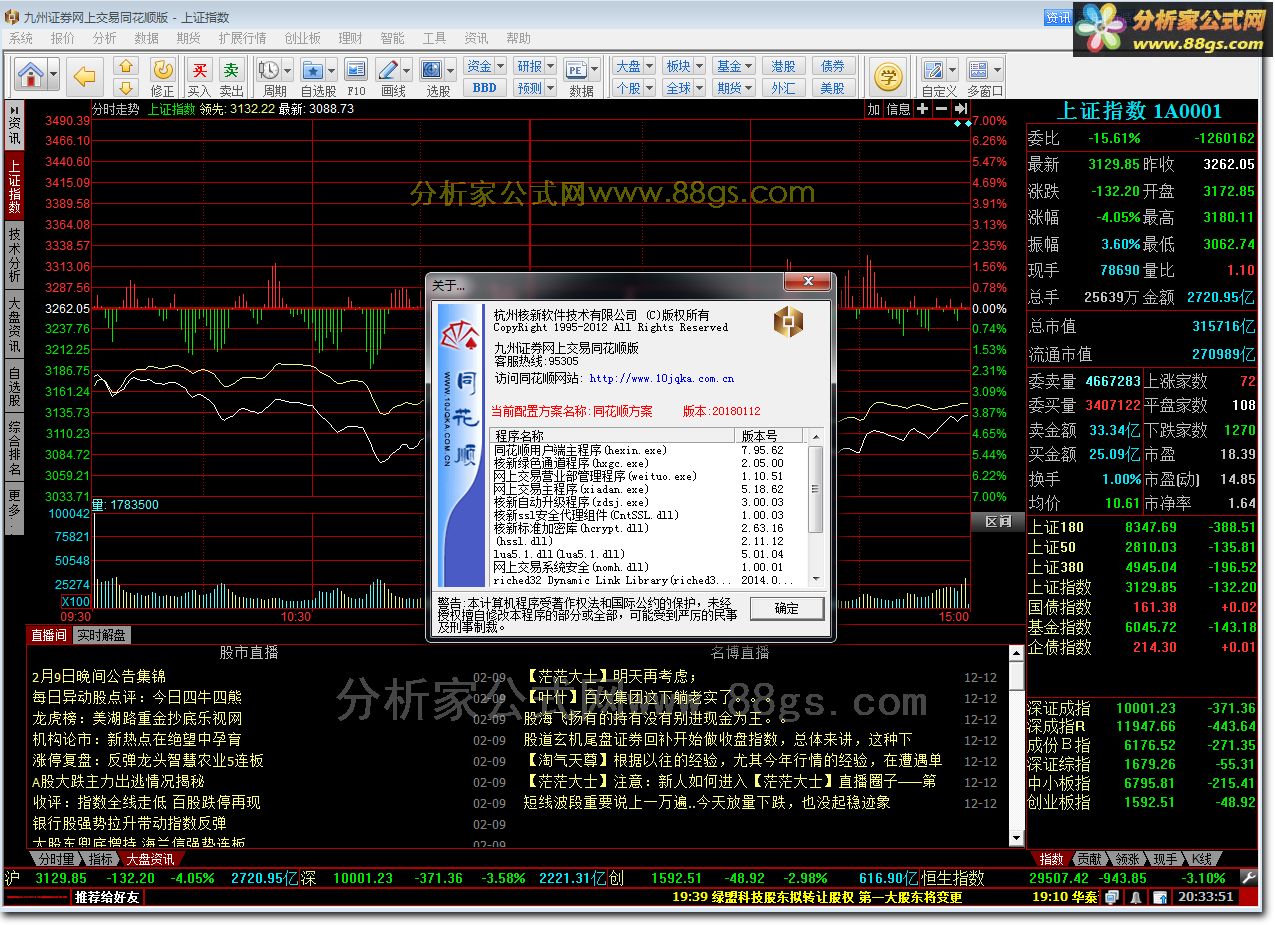This screenshot has width=1275, height=925.
Task: Open the home page icon in toolbar
Action: coord(31,75)
